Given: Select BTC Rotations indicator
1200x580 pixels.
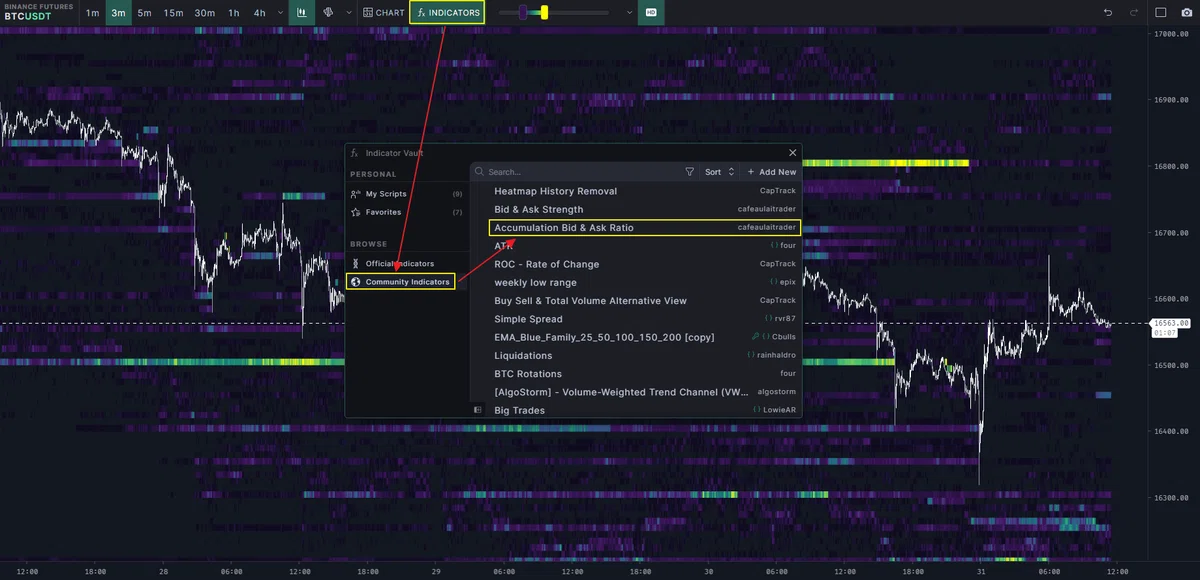Looking at the screenshot, I should click(644, 373).
